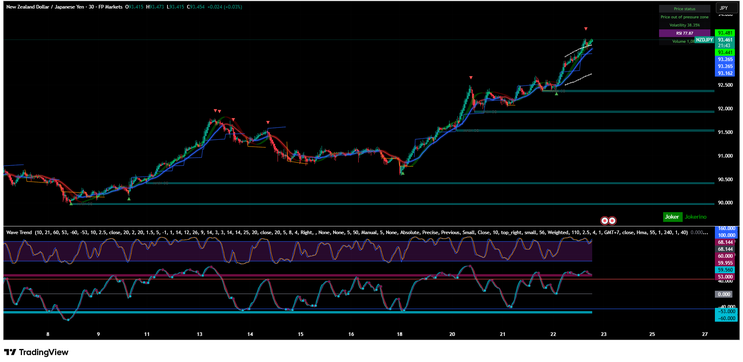Click the 93.461 current price label
The width and height of the screenshot is (743, 362).
(x=724, y=40)
